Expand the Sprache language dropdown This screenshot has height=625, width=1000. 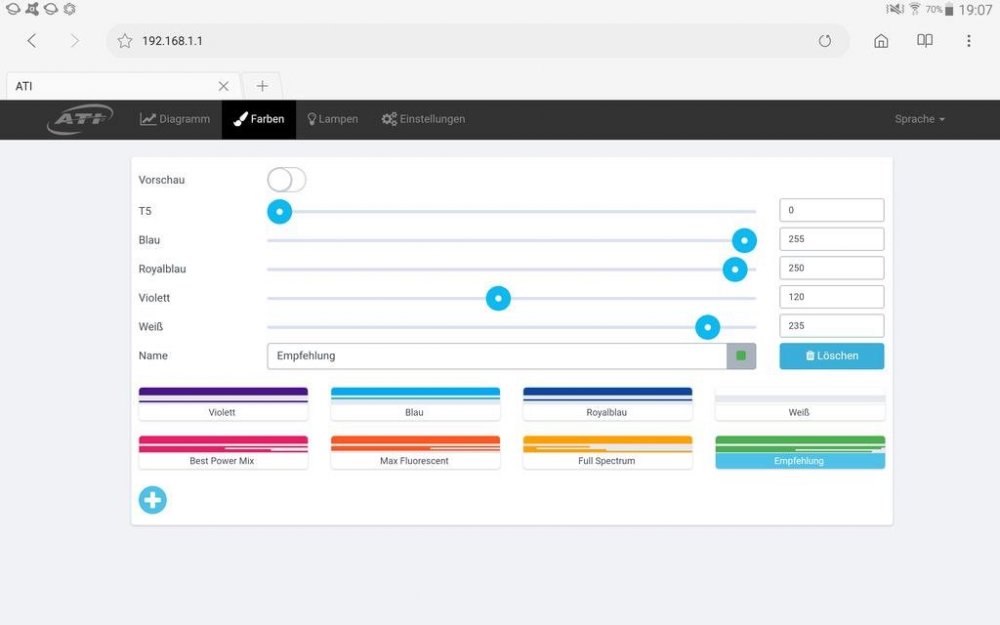point(919,119)
